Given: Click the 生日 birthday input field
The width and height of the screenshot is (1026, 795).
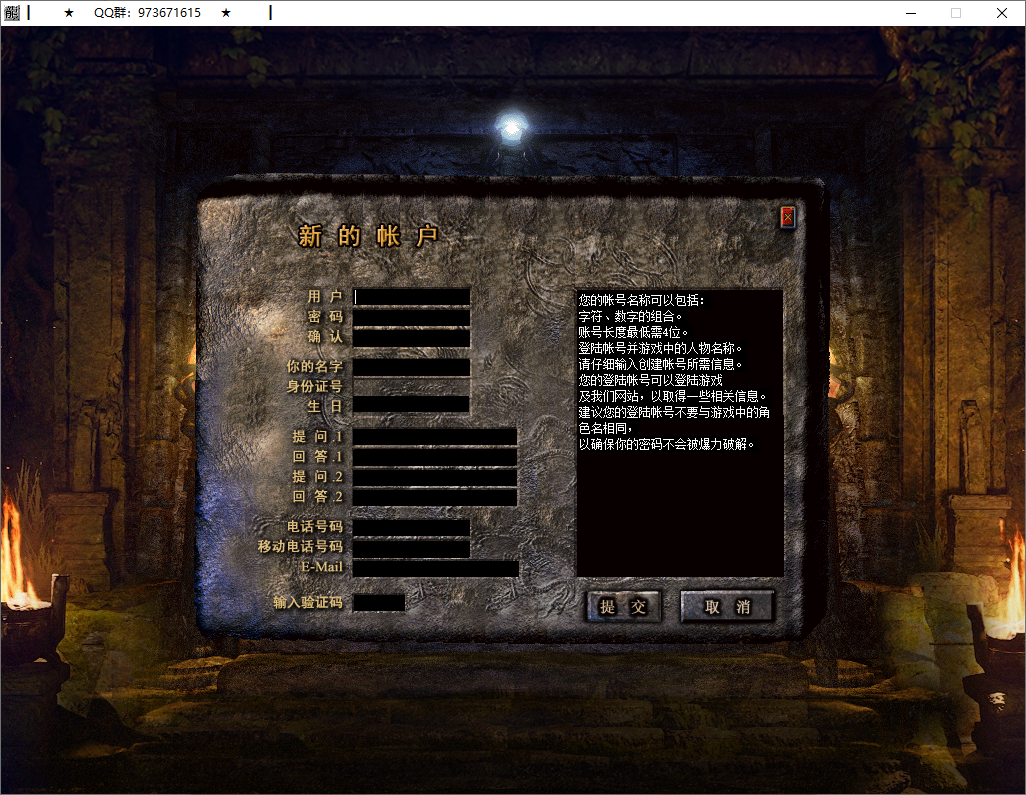Looking at the screenshot, I should [x=412, y=405].
